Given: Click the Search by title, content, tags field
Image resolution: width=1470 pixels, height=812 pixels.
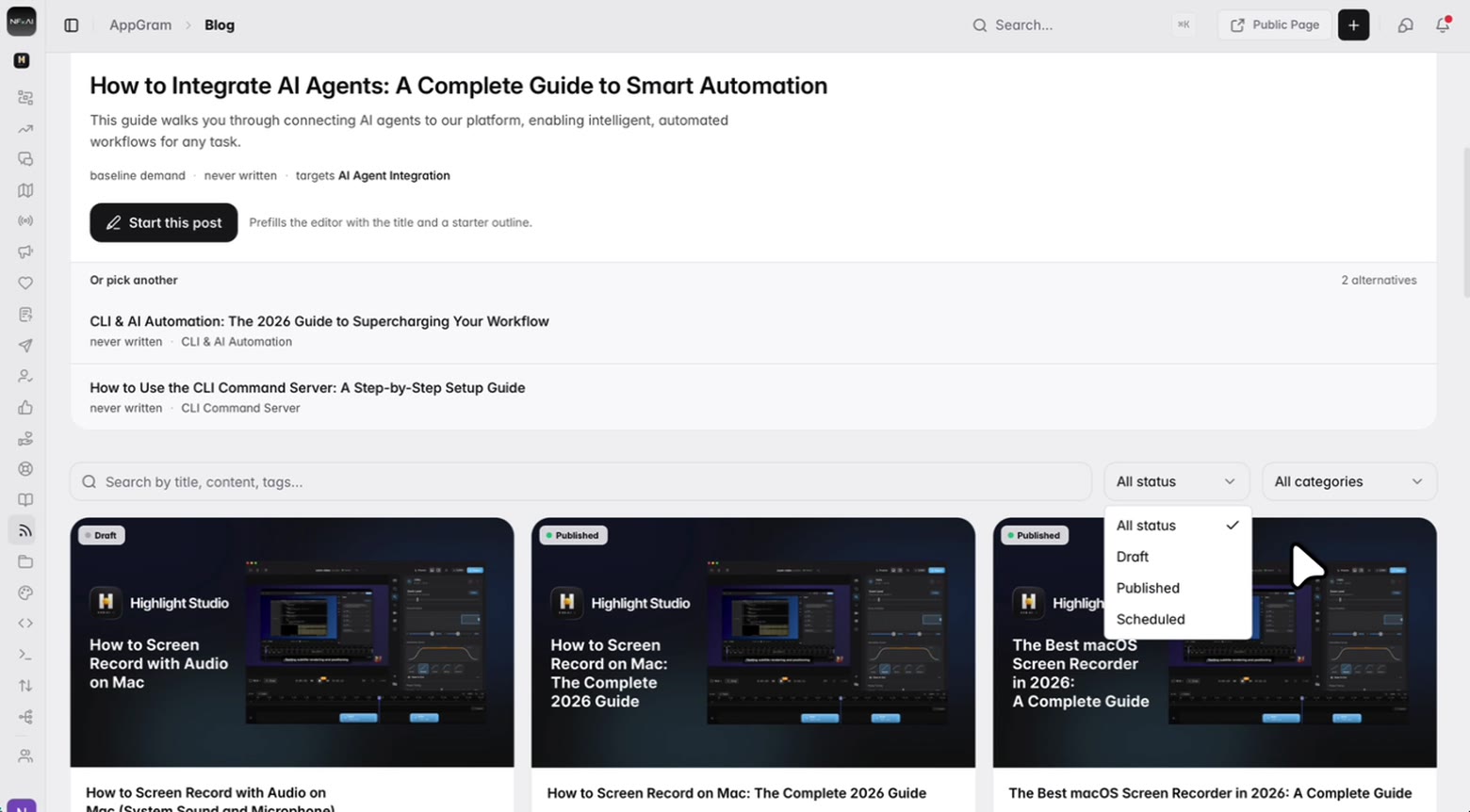Looking at the screenshot, I should point(580,481).
